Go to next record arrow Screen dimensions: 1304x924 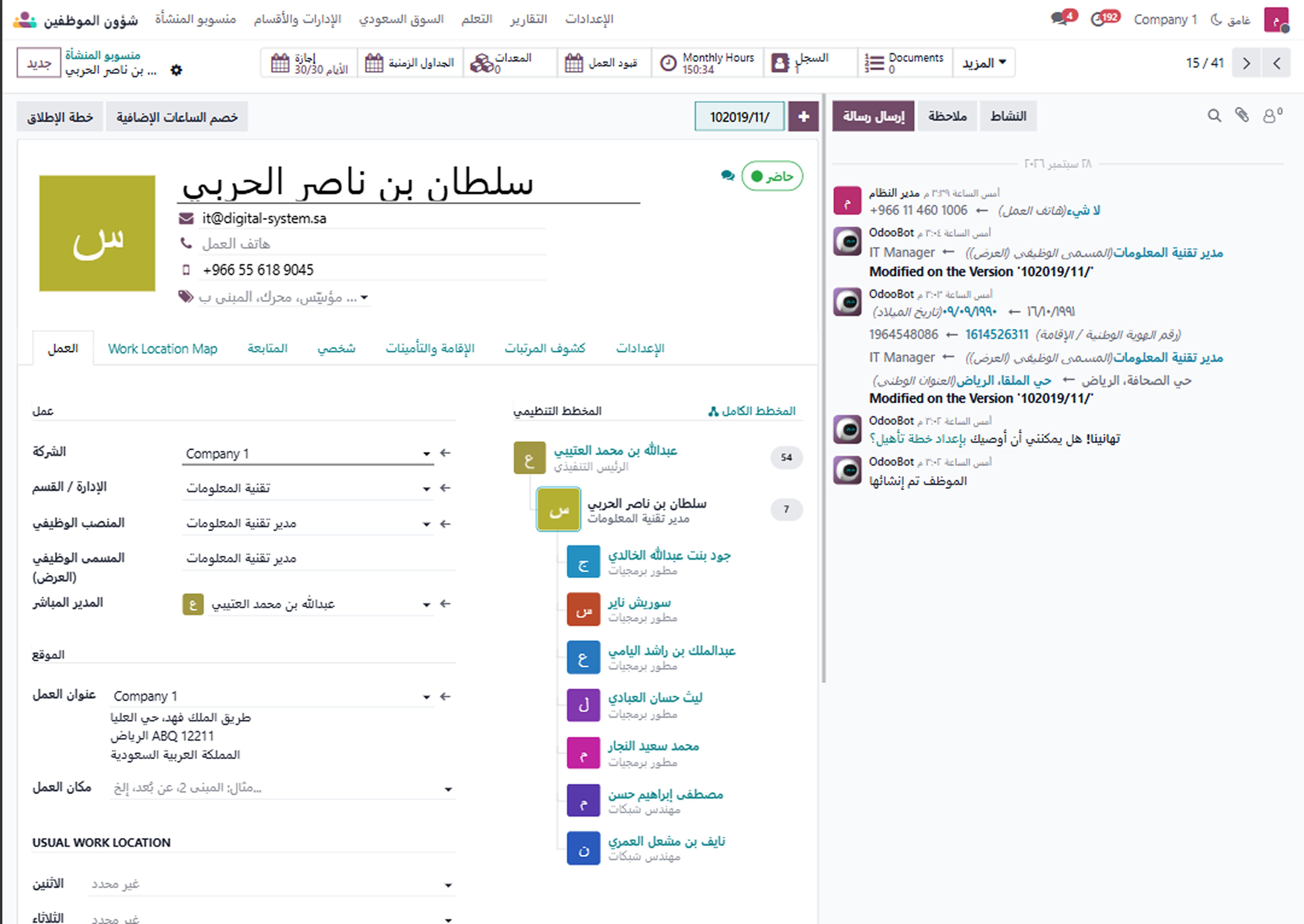[1246, 63]
